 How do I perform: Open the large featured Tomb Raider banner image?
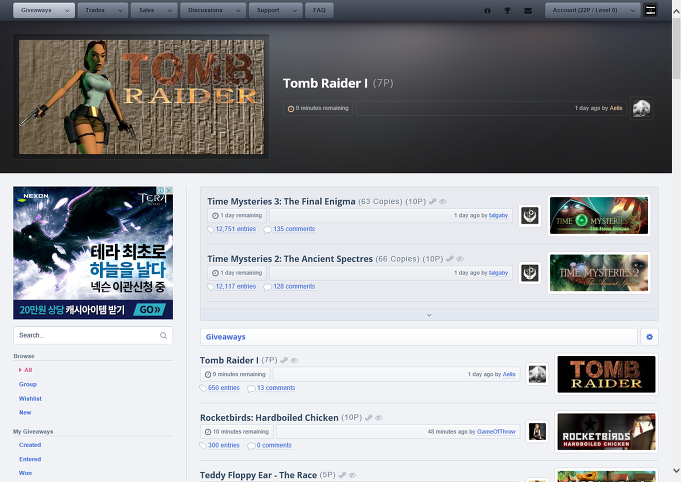click(x=141, y=97)
